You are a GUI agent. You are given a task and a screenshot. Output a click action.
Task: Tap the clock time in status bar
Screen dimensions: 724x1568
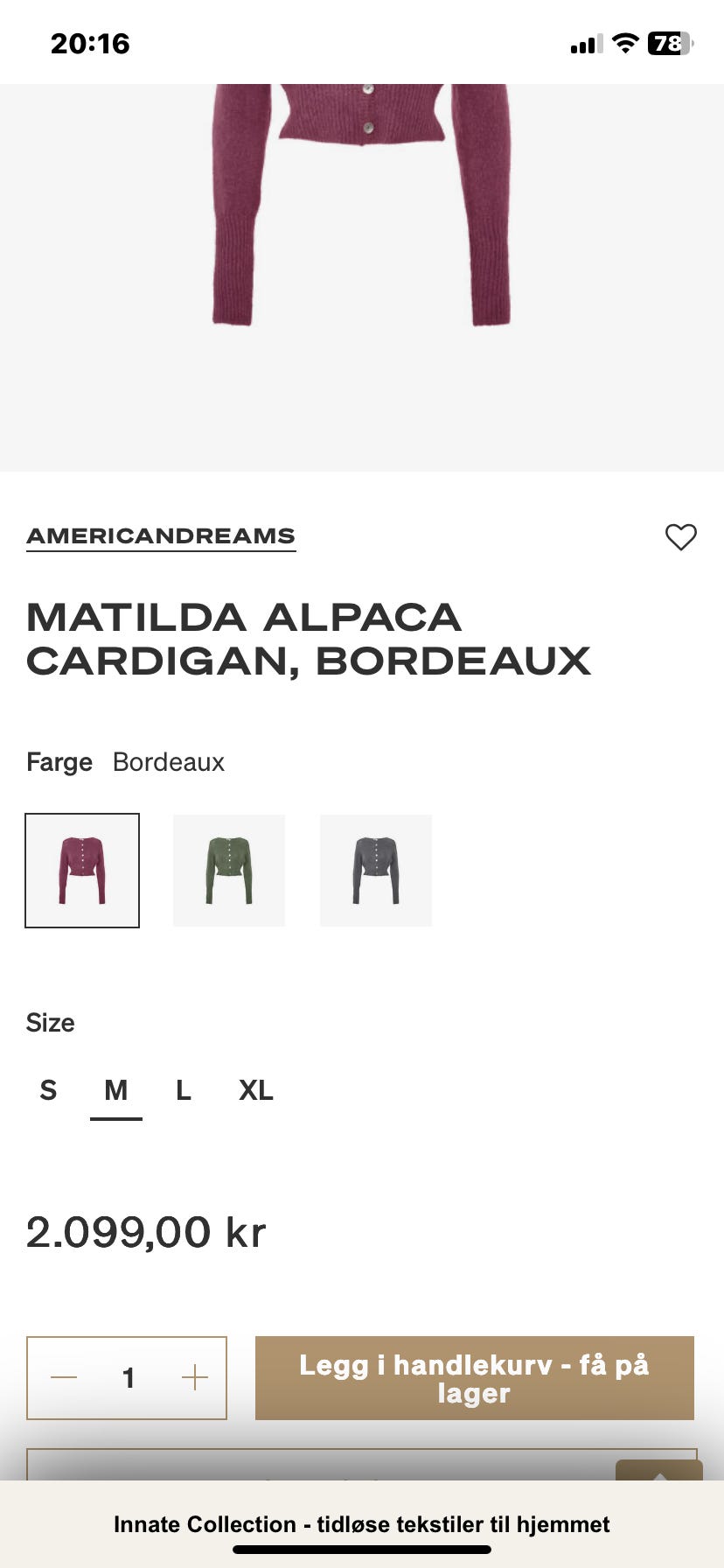click(90, 44)
